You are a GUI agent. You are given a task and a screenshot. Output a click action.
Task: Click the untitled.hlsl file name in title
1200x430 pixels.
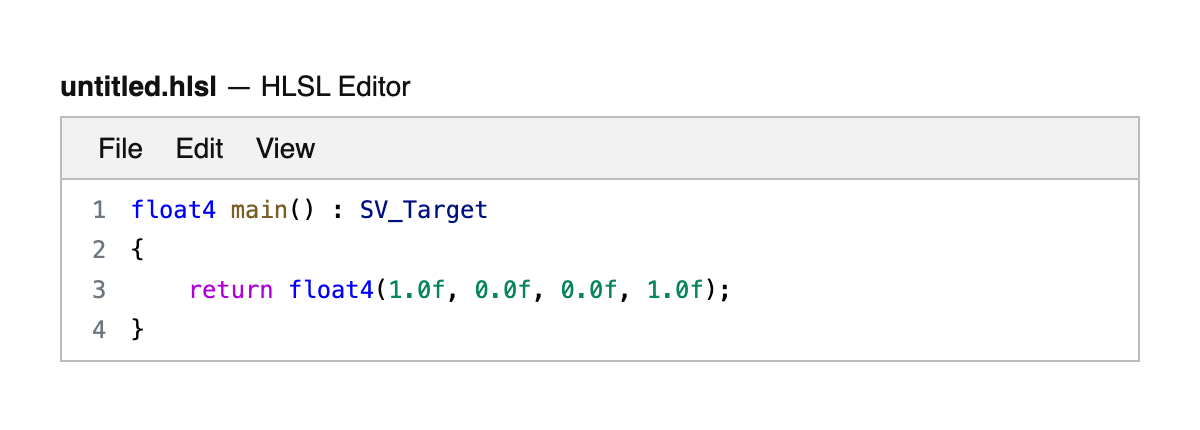pyautogui.click(x=138, y=87)
